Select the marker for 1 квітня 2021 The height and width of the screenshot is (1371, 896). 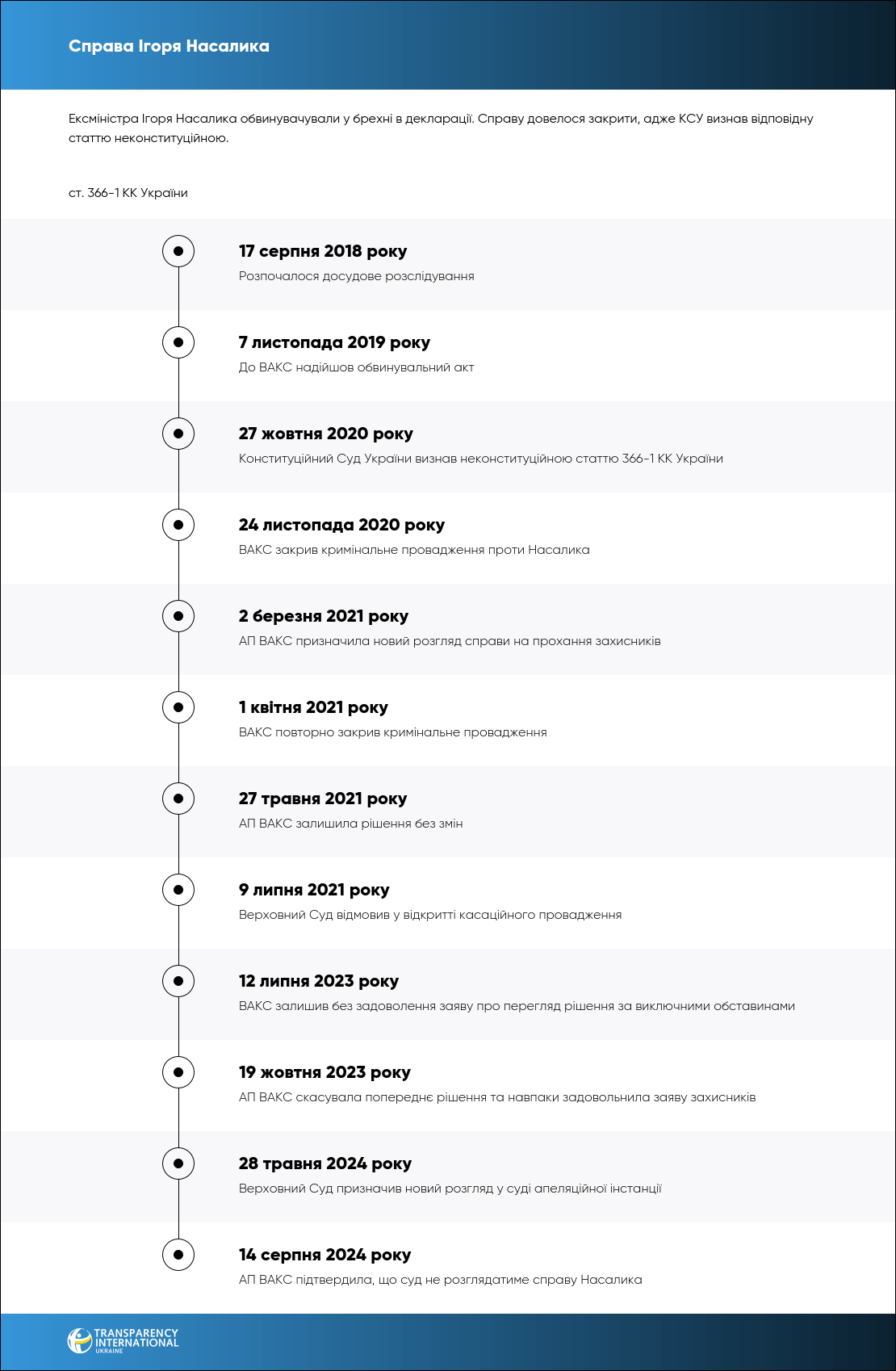178,707
